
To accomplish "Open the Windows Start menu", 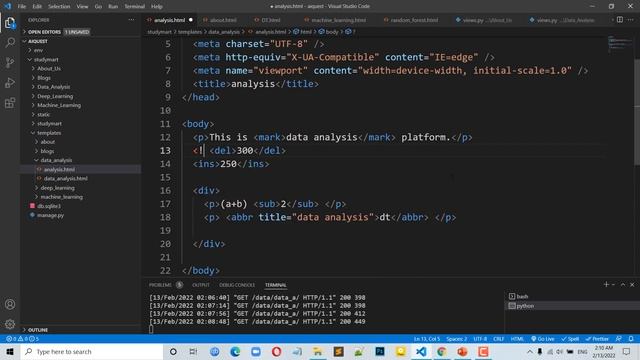I will [x=10, y=351].
